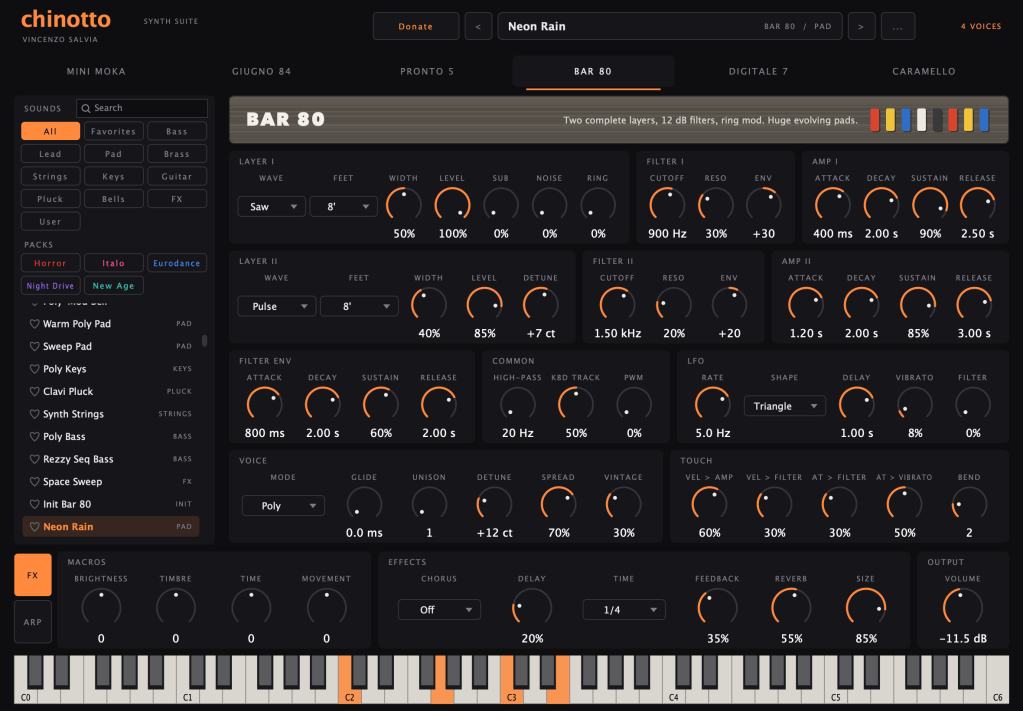Select the All sounds filter
Image resolution: width=1023 pixels, height=711 pixels.
click(50, 131)
